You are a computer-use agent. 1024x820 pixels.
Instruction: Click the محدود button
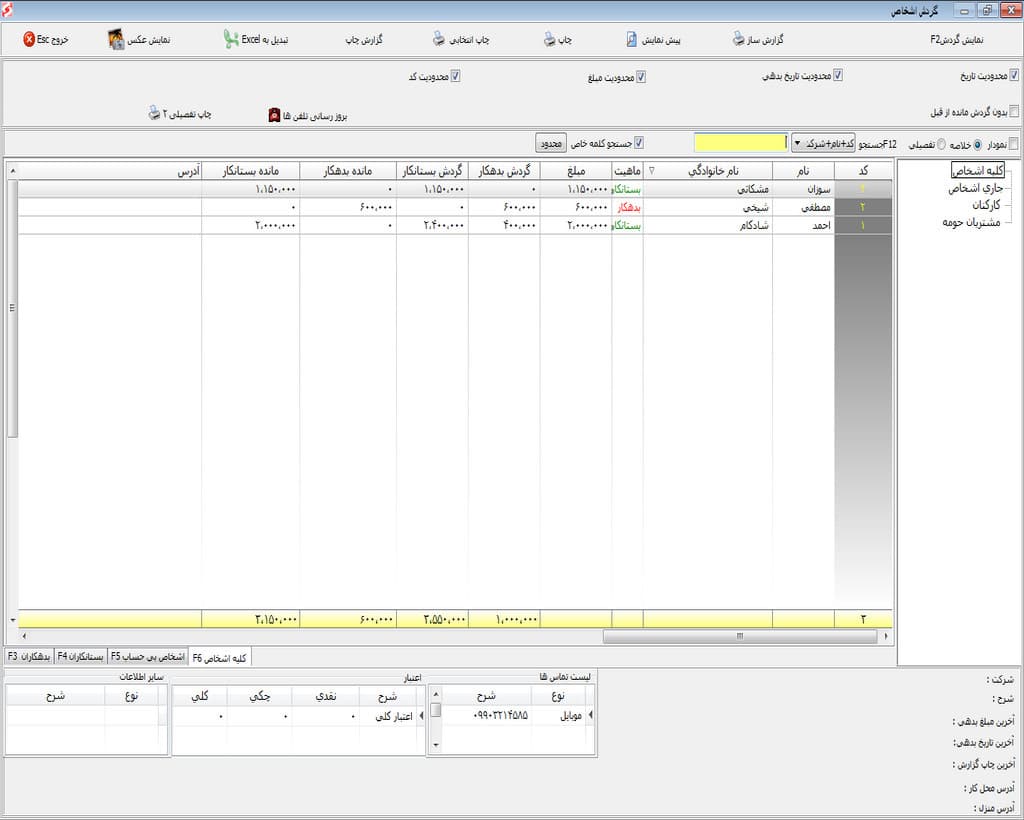551,143
